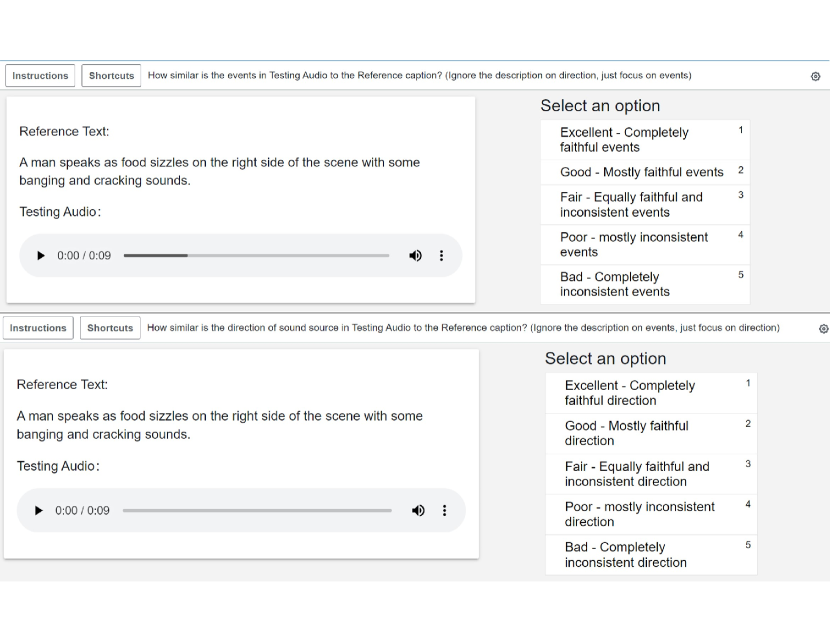Open bottom audio player's more options menu

pos(445,511)
